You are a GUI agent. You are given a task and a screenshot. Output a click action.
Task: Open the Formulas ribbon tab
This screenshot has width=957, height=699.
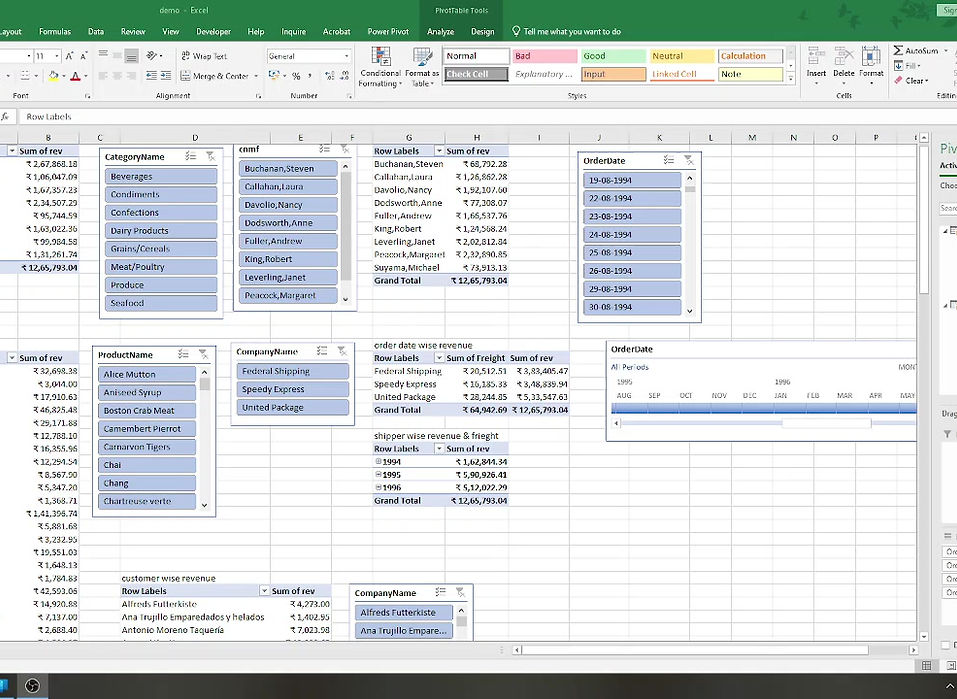[55, 32]
